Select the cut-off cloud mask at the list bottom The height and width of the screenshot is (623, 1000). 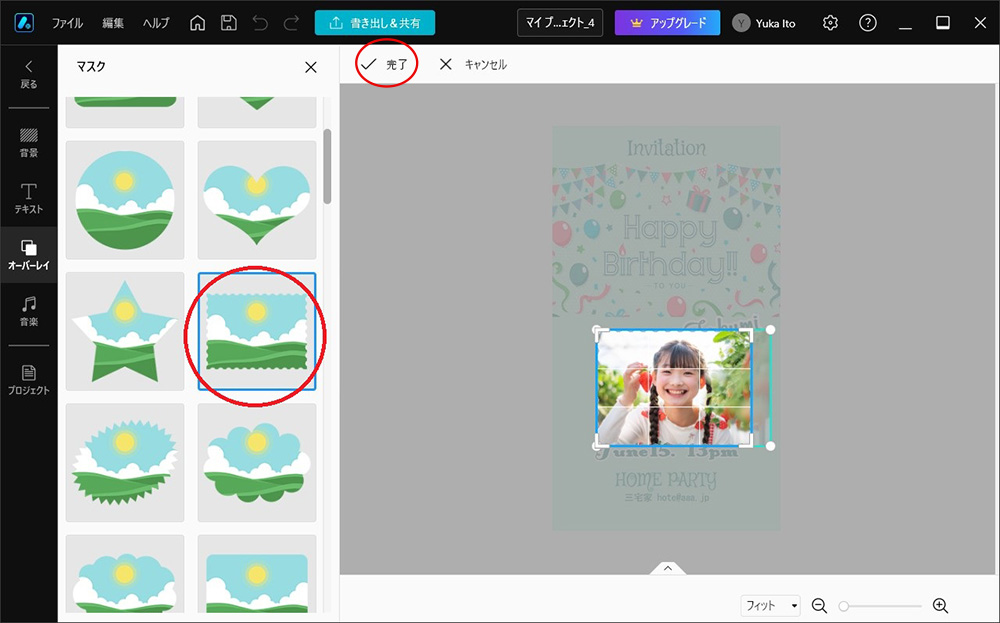point(125,574)
